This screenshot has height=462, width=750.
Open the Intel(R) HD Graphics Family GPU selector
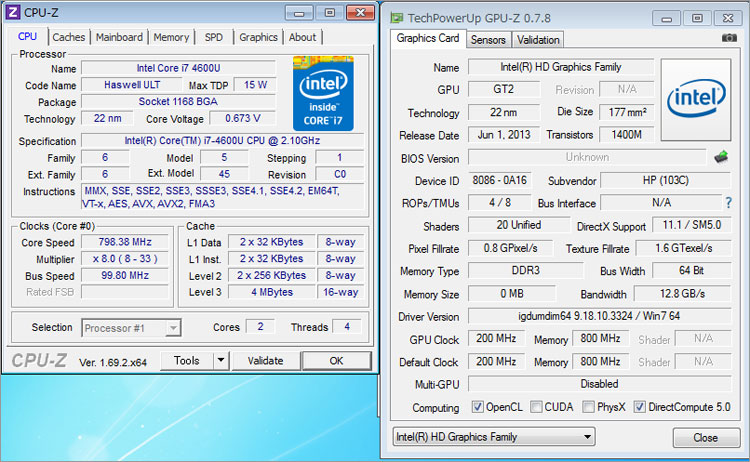click(494, 437)
